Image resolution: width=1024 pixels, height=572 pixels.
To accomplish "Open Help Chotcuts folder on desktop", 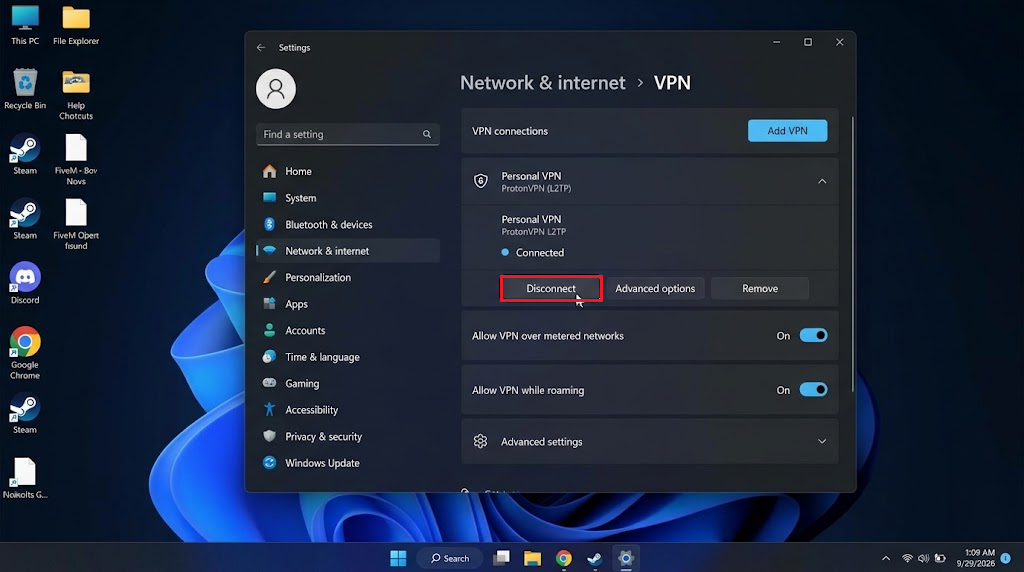I will [76, 94].
